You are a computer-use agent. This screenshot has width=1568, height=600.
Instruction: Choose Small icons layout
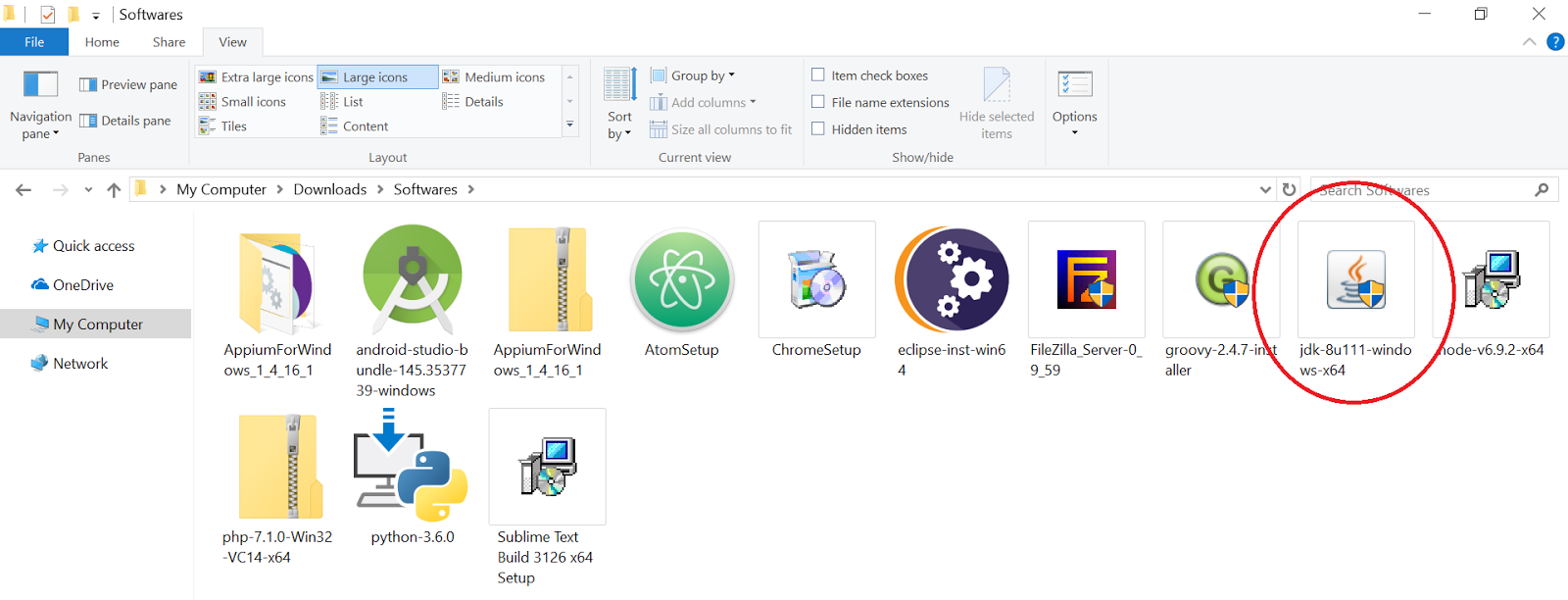[242, 101]
